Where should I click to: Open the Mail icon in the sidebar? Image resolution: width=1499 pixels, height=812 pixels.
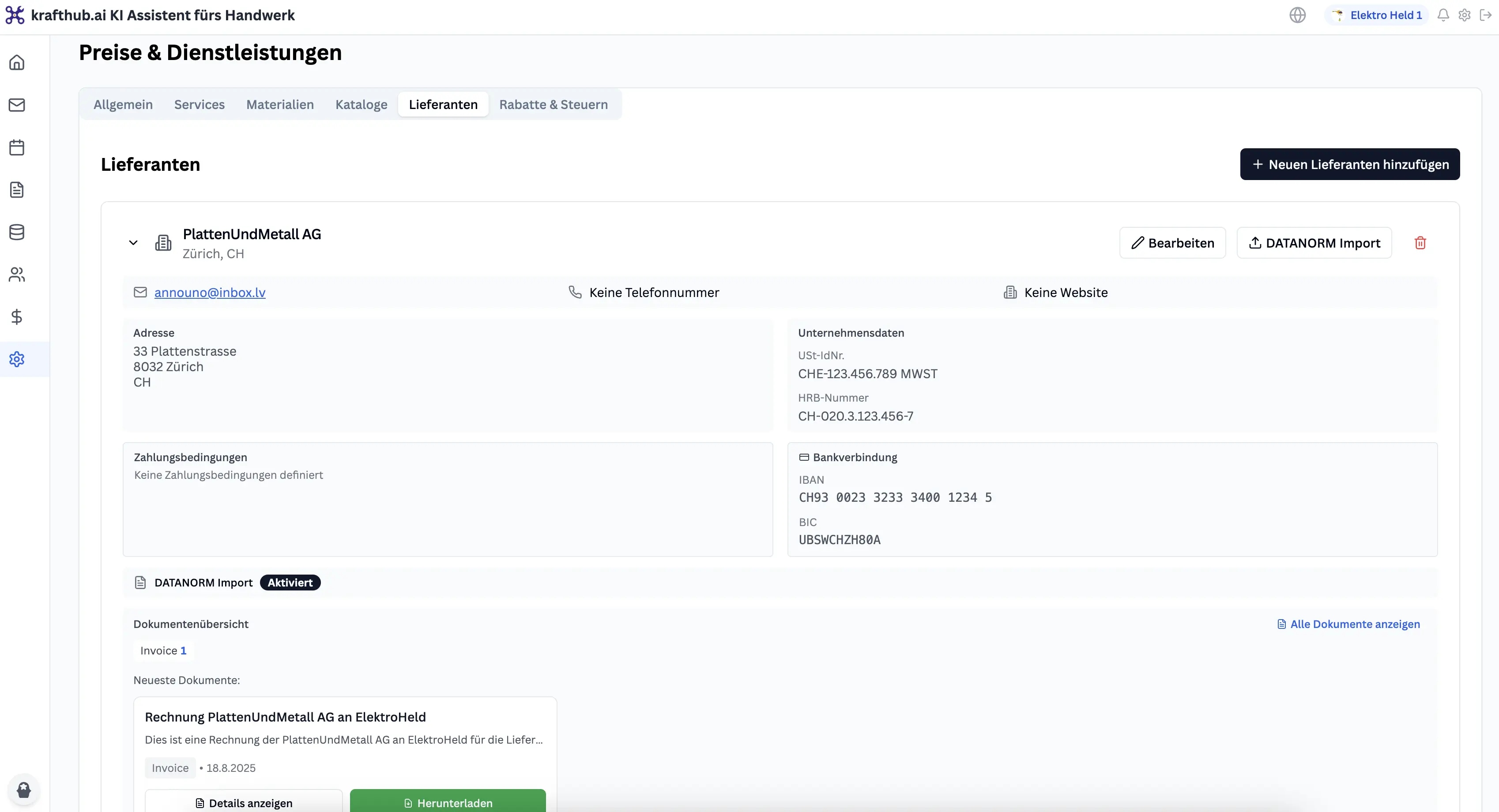[x=17, y=105]
